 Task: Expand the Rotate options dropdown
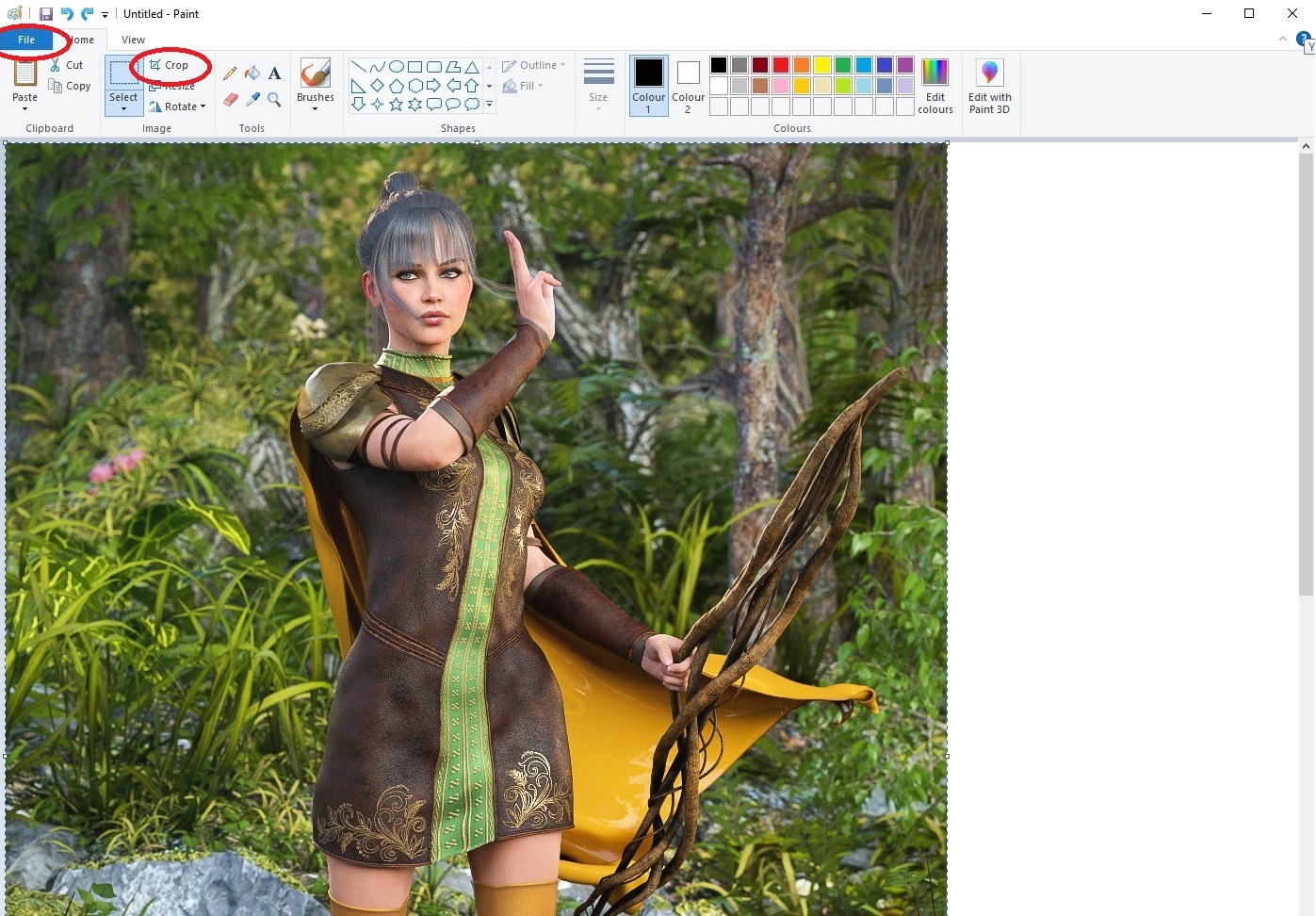[x=202, y=106]
